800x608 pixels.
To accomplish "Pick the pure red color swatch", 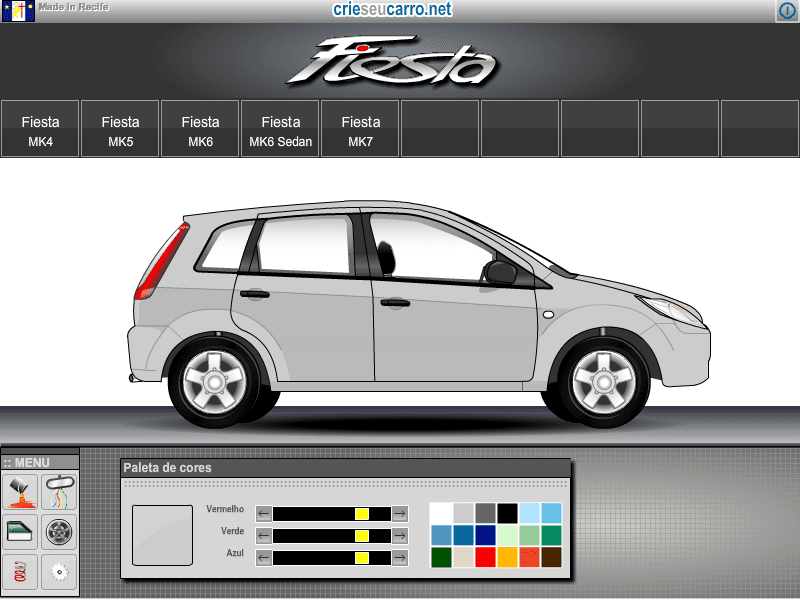I will pos(485,558).
